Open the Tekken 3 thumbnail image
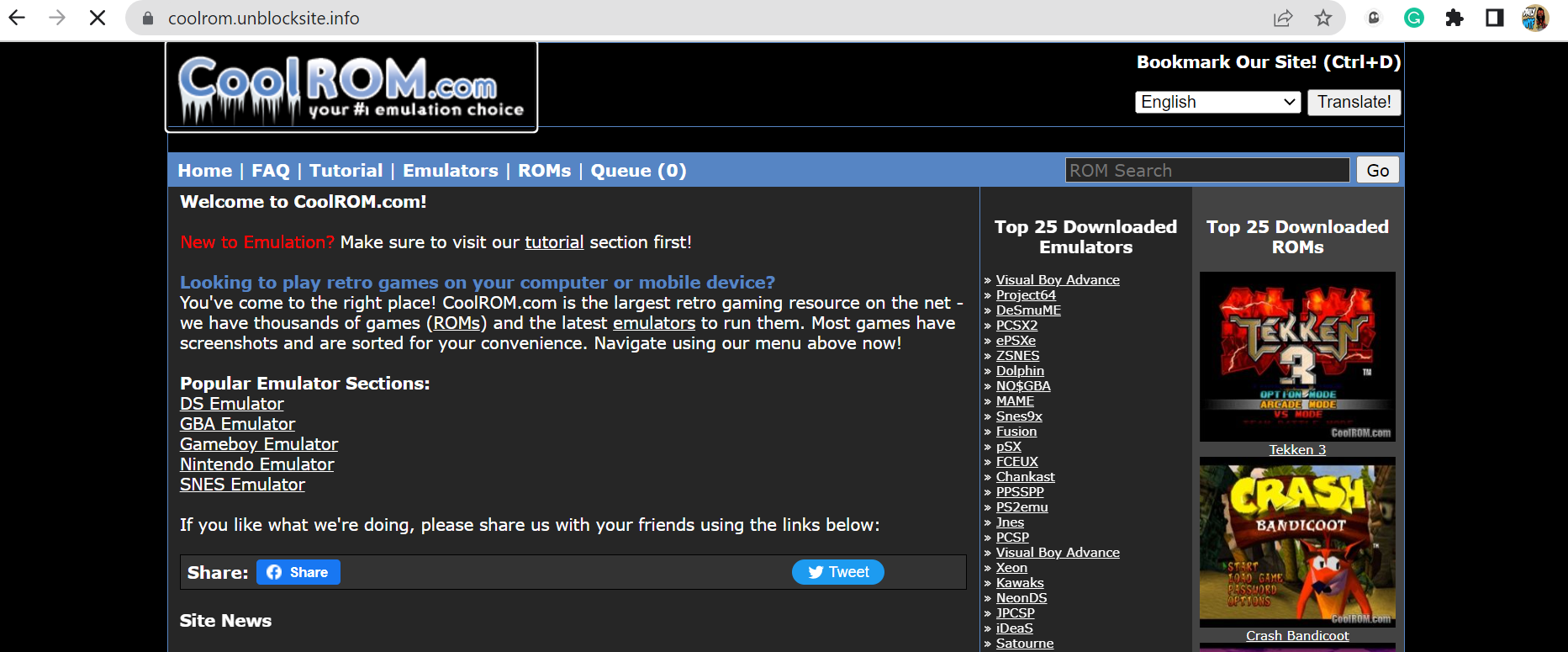This screenshot has width=1568, height=652. pyautogui.click(x=1297, y=357)
